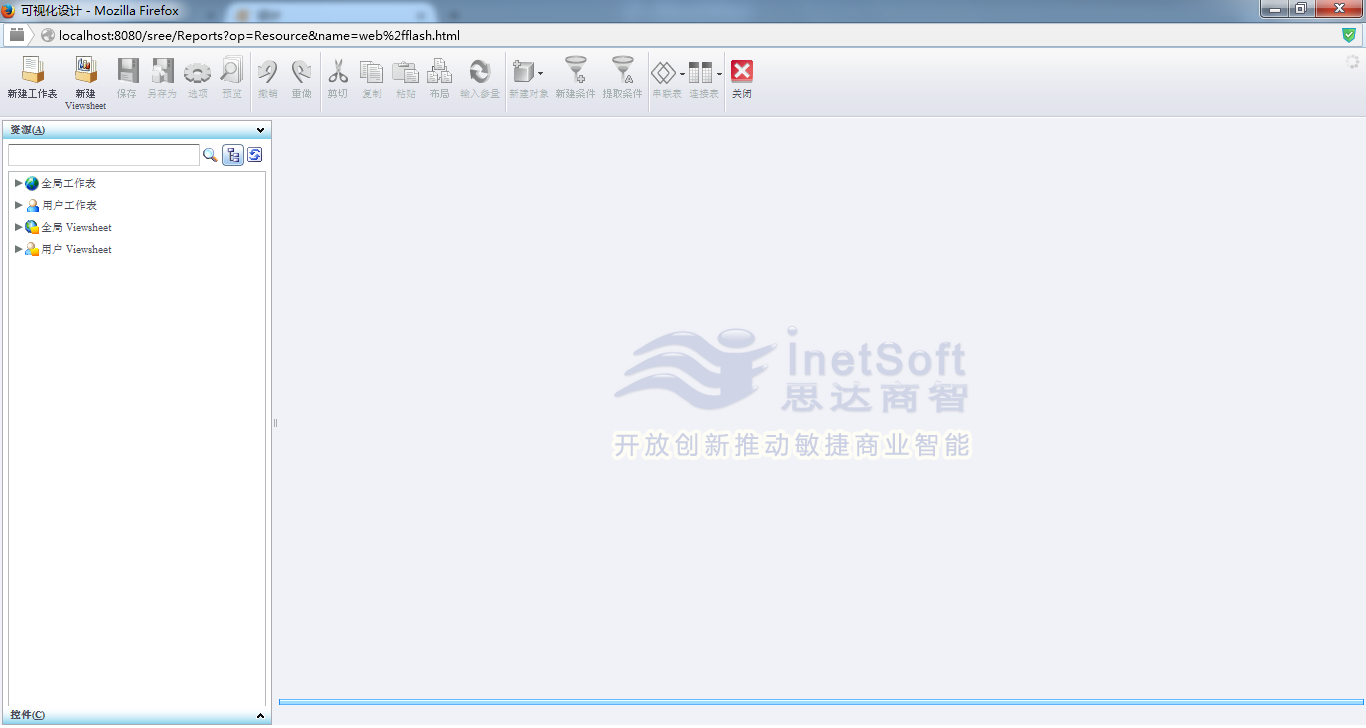
Task: Select the 用户 Viewsheet tree item
Action: pos(76,249)
